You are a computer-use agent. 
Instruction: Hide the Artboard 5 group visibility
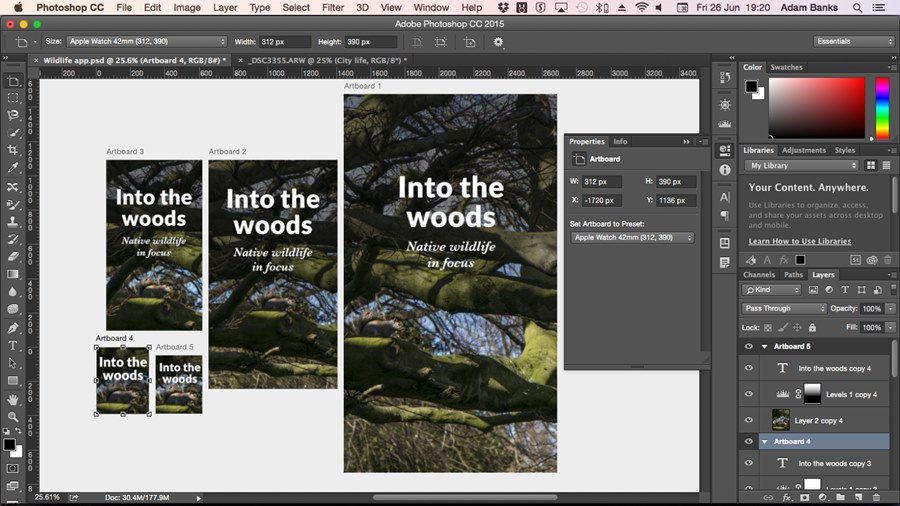click(748, 346)
